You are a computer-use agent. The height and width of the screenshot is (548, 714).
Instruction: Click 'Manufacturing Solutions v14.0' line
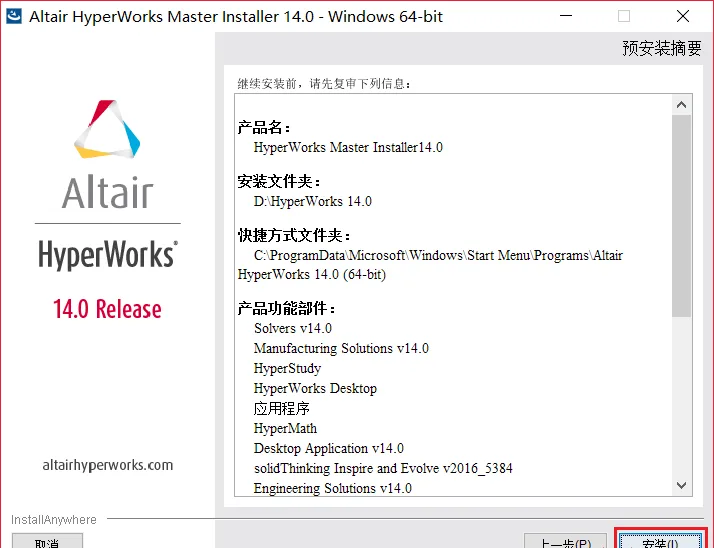coord(342,348)
